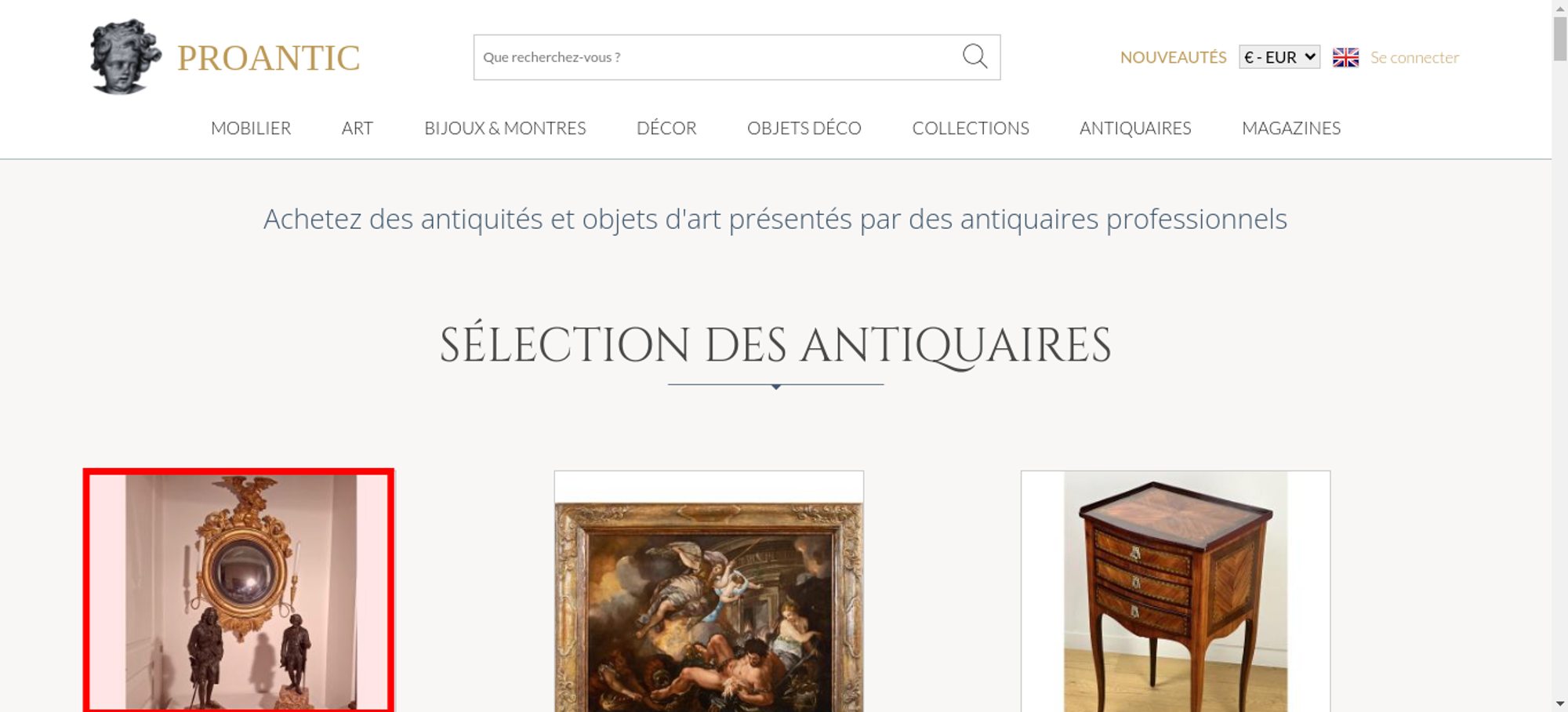Switch language via UK flag icon
The width and height of the screenshot is (1568, 712).
point(1345,57)
